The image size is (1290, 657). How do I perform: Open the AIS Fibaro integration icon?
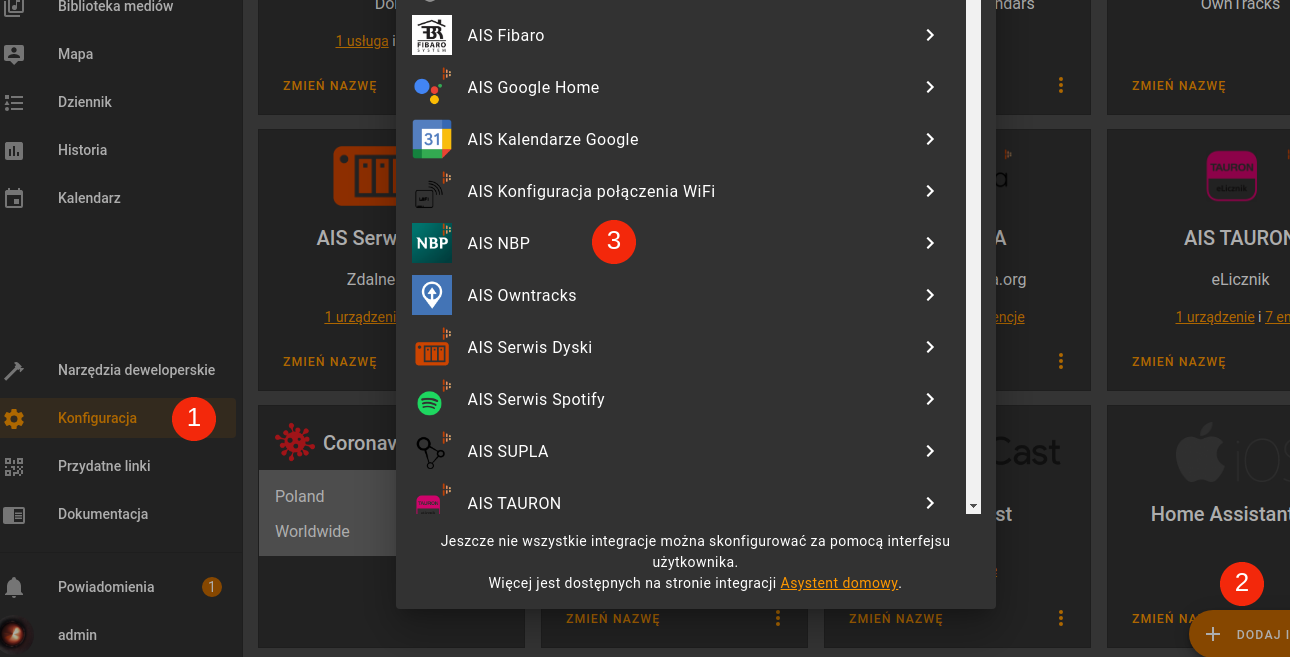click(432, 35)
